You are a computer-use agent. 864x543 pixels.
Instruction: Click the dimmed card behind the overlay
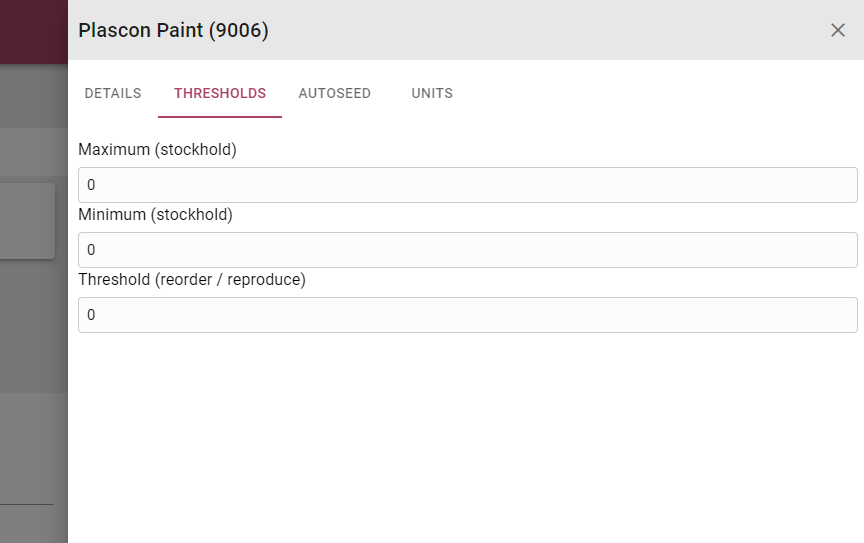tap(27, 221)
